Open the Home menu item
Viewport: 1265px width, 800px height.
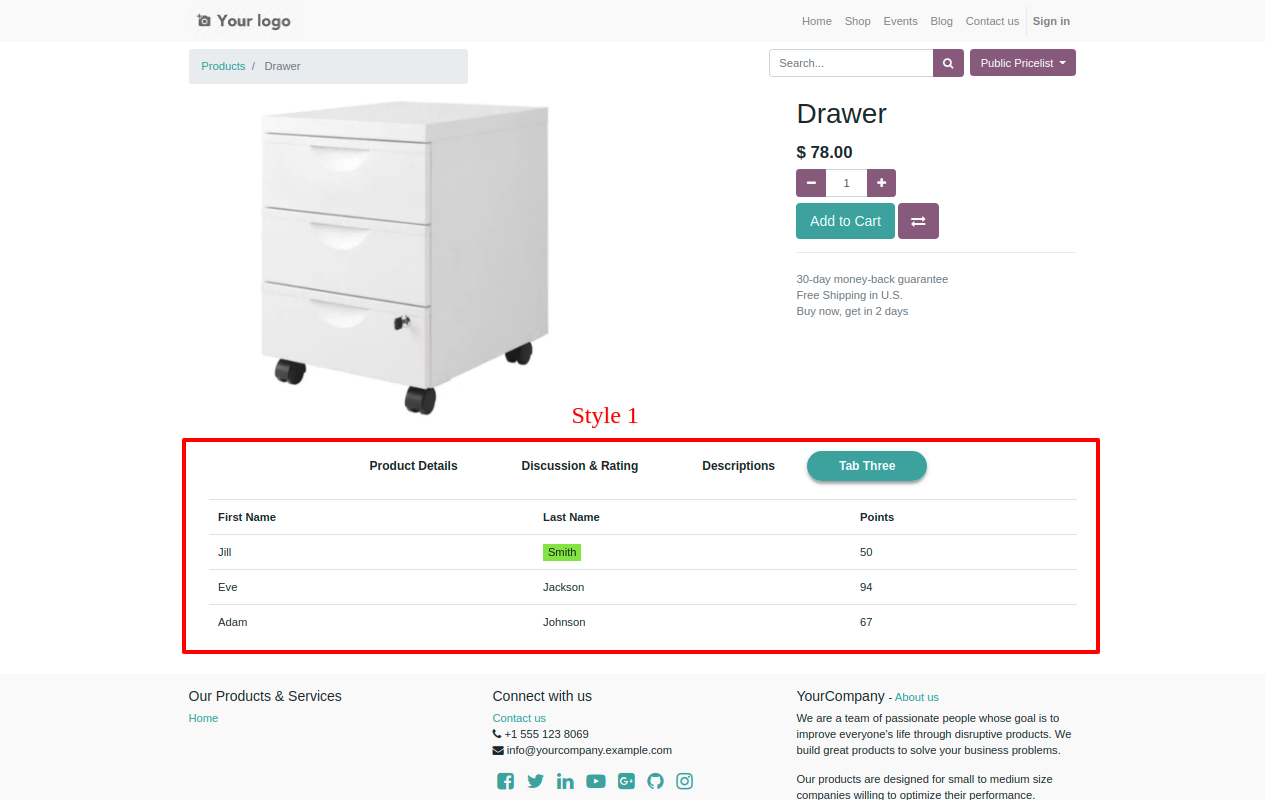coord(817,21)
